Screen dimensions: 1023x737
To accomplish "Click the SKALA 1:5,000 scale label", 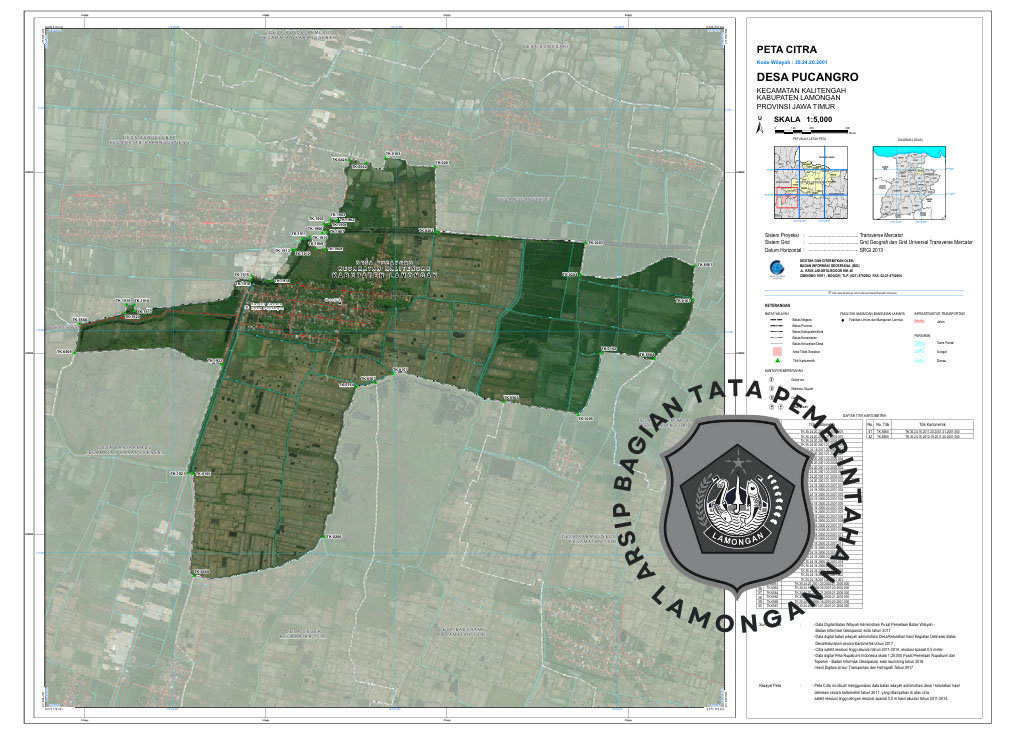I will pos(804,119).
